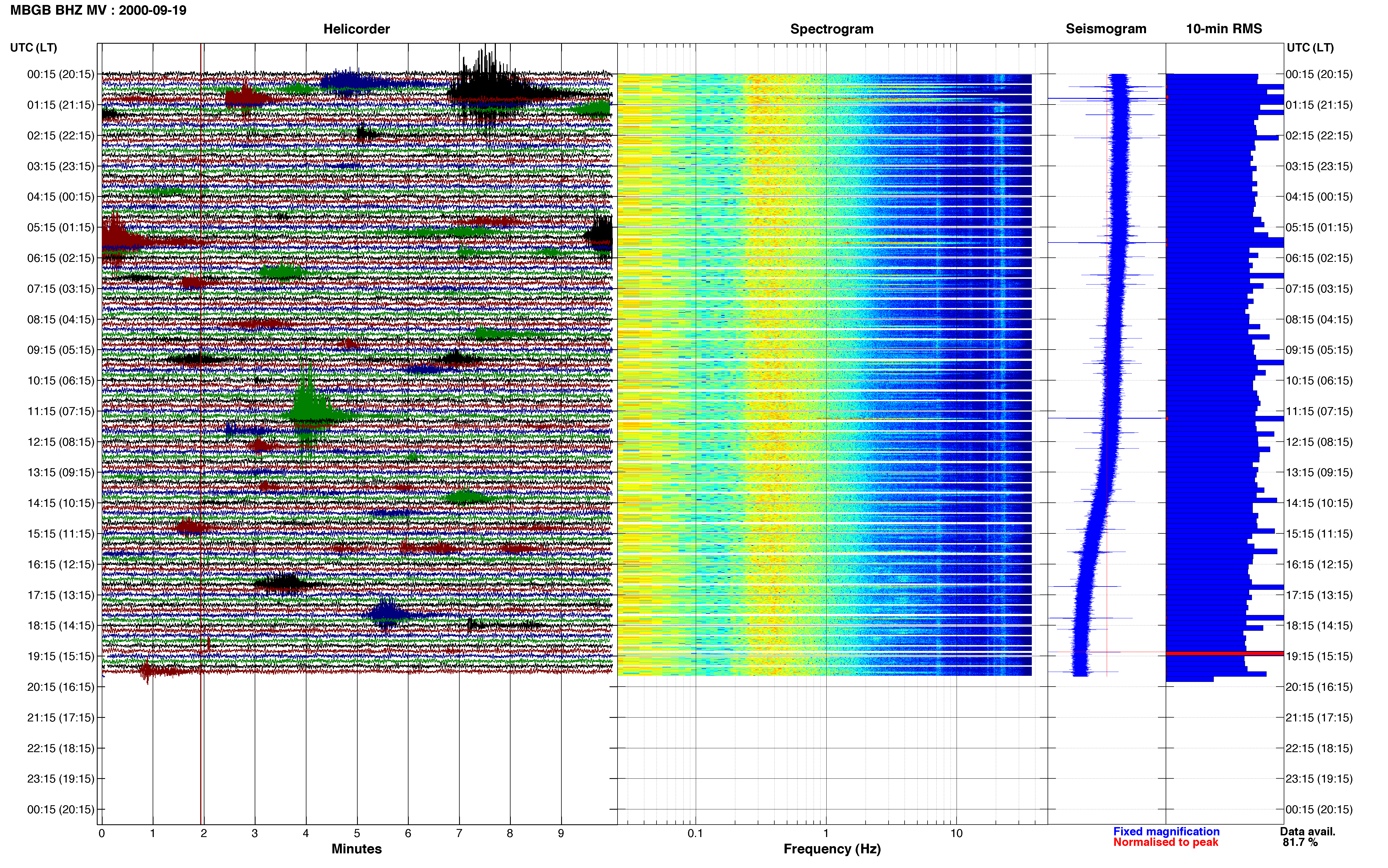Click '15:15 (11:15)' time label beside Helicorder

click(x=61, y=534)
